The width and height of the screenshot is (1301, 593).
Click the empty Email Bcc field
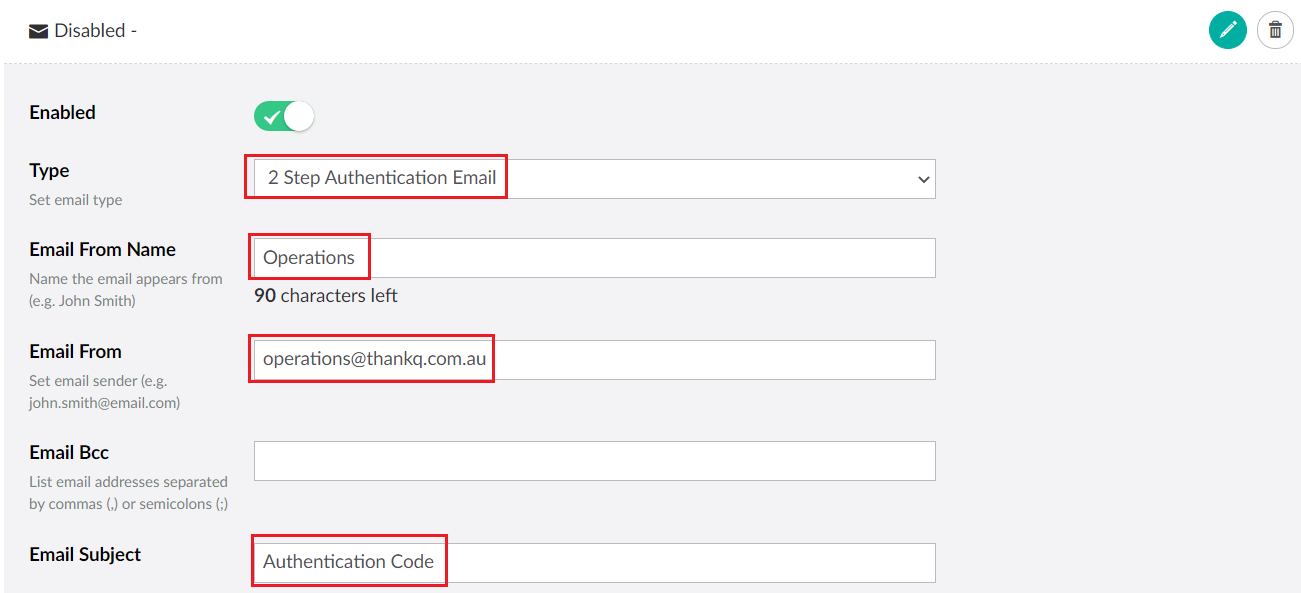(594, 461)
